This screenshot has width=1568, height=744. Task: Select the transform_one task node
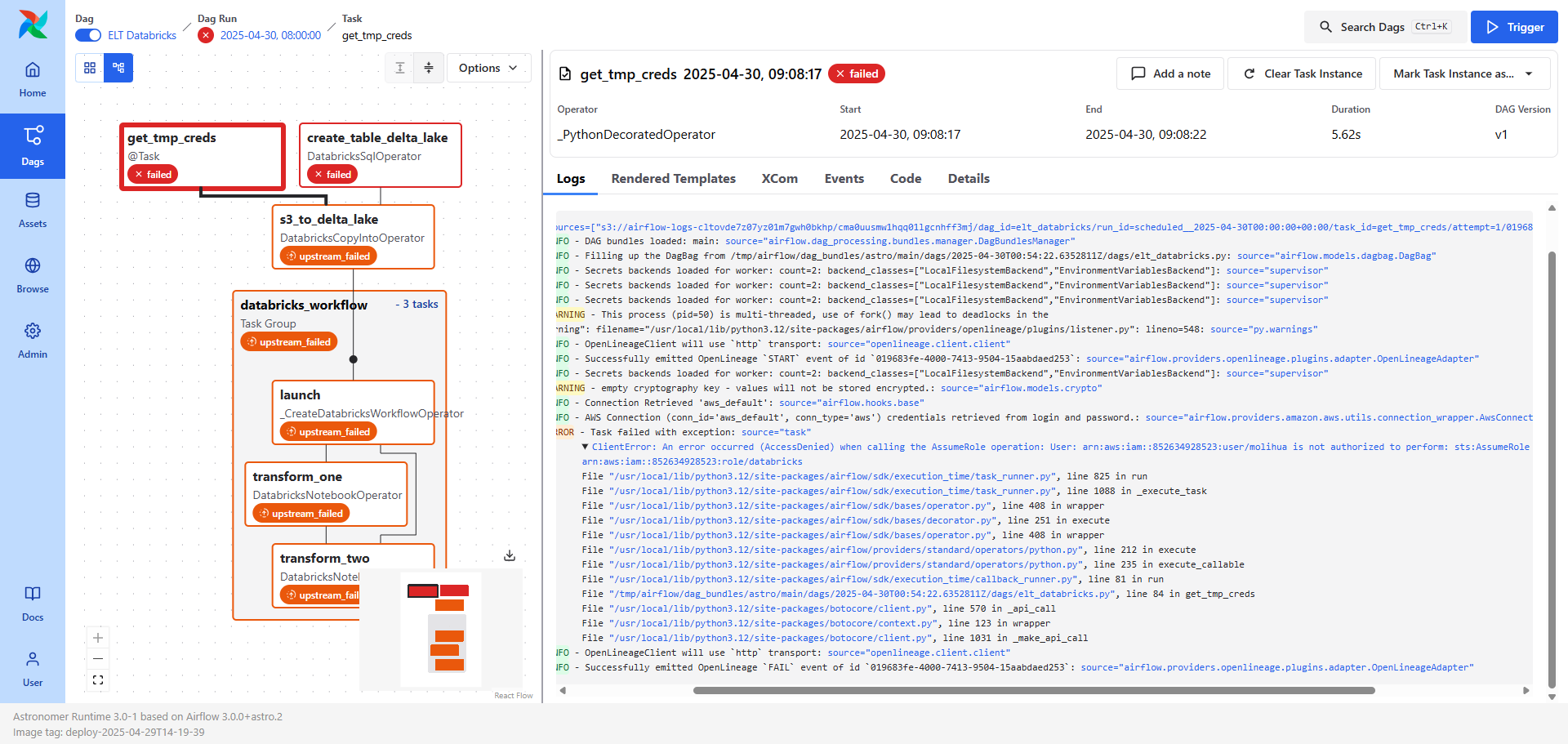pos(326,494)
